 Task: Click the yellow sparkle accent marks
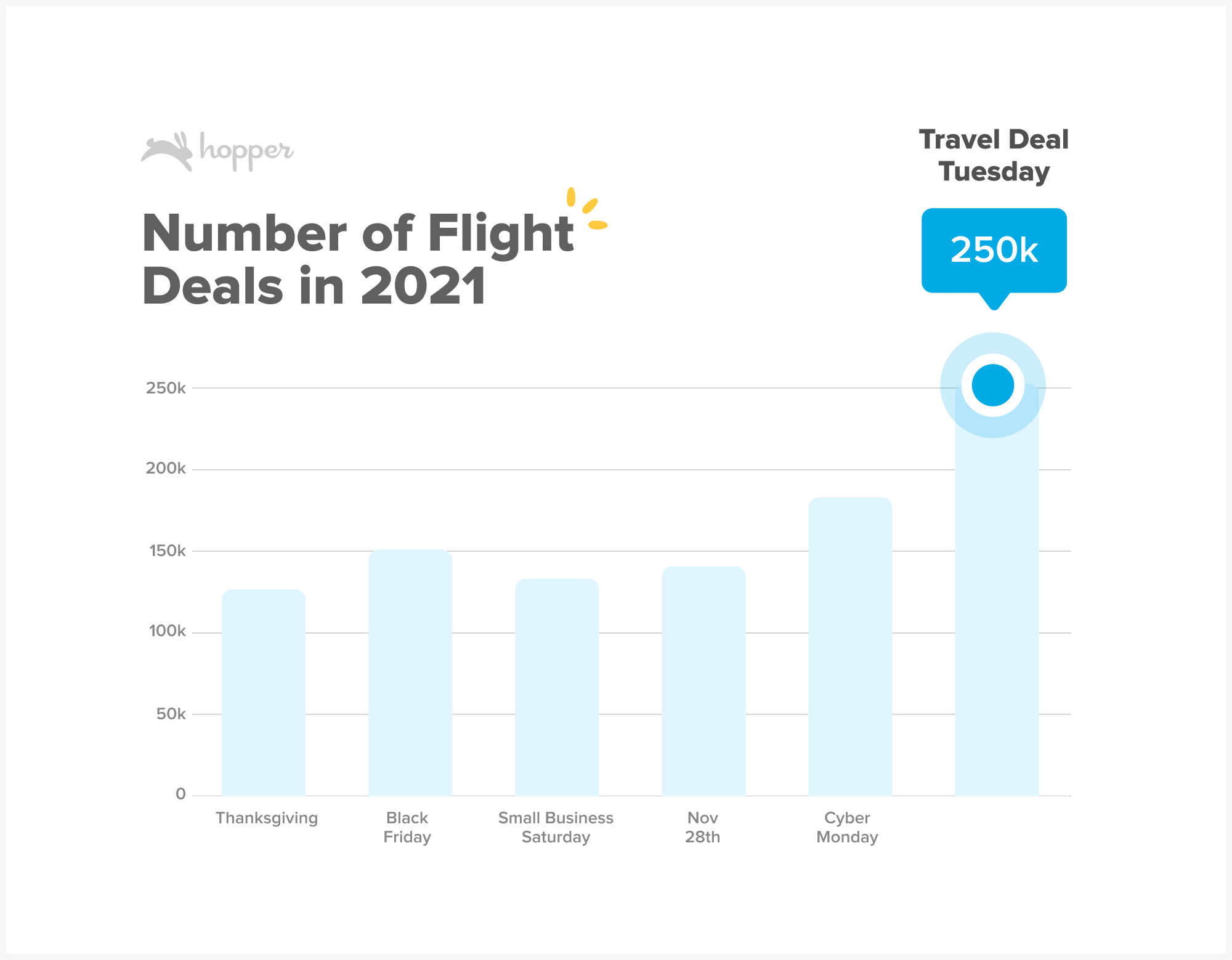pyautogui.click(x=586, y=209)
